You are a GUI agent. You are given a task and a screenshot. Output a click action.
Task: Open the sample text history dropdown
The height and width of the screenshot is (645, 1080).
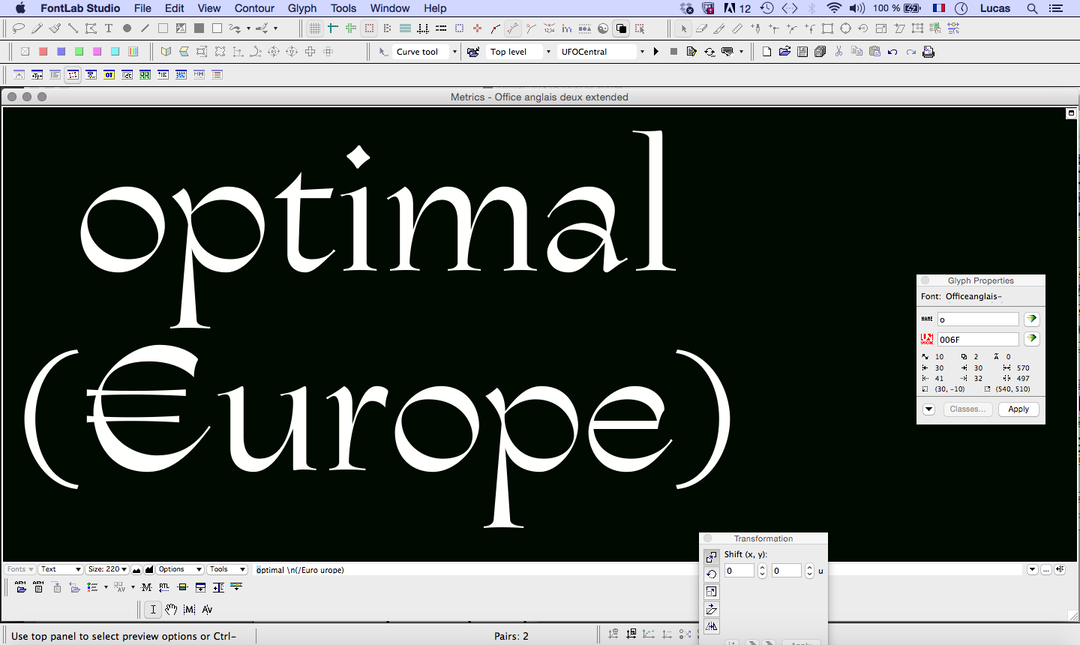tap(1032, 570)
